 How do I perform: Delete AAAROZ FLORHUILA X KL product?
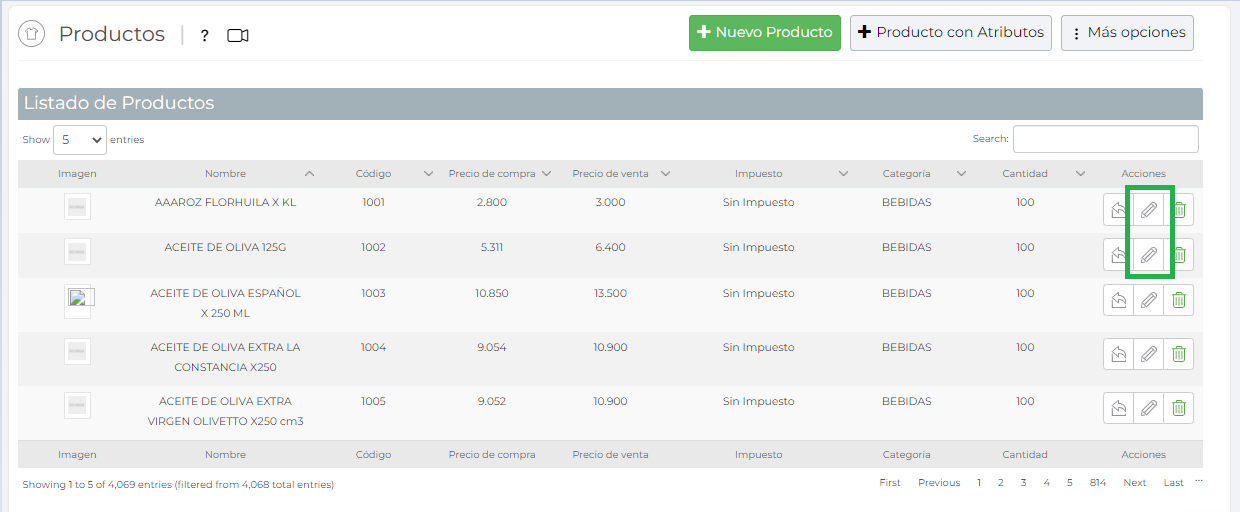1179,210
